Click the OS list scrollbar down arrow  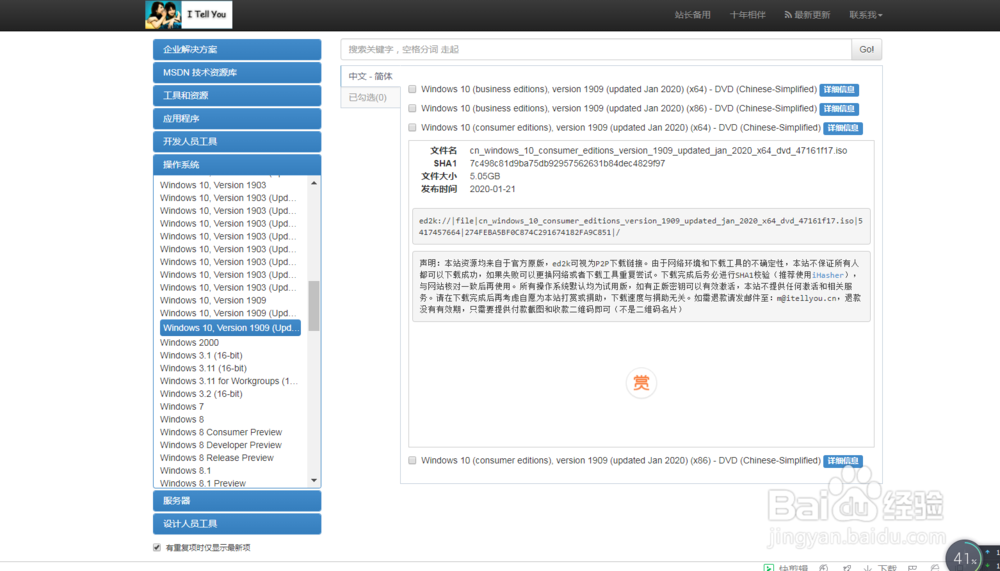314,481
